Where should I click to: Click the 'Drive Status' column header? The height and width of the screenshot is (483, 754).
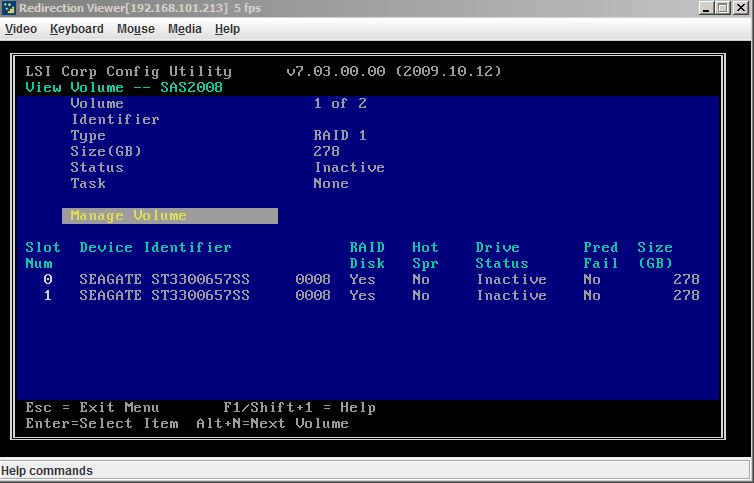pyautogui.click(x=502, y=255)
